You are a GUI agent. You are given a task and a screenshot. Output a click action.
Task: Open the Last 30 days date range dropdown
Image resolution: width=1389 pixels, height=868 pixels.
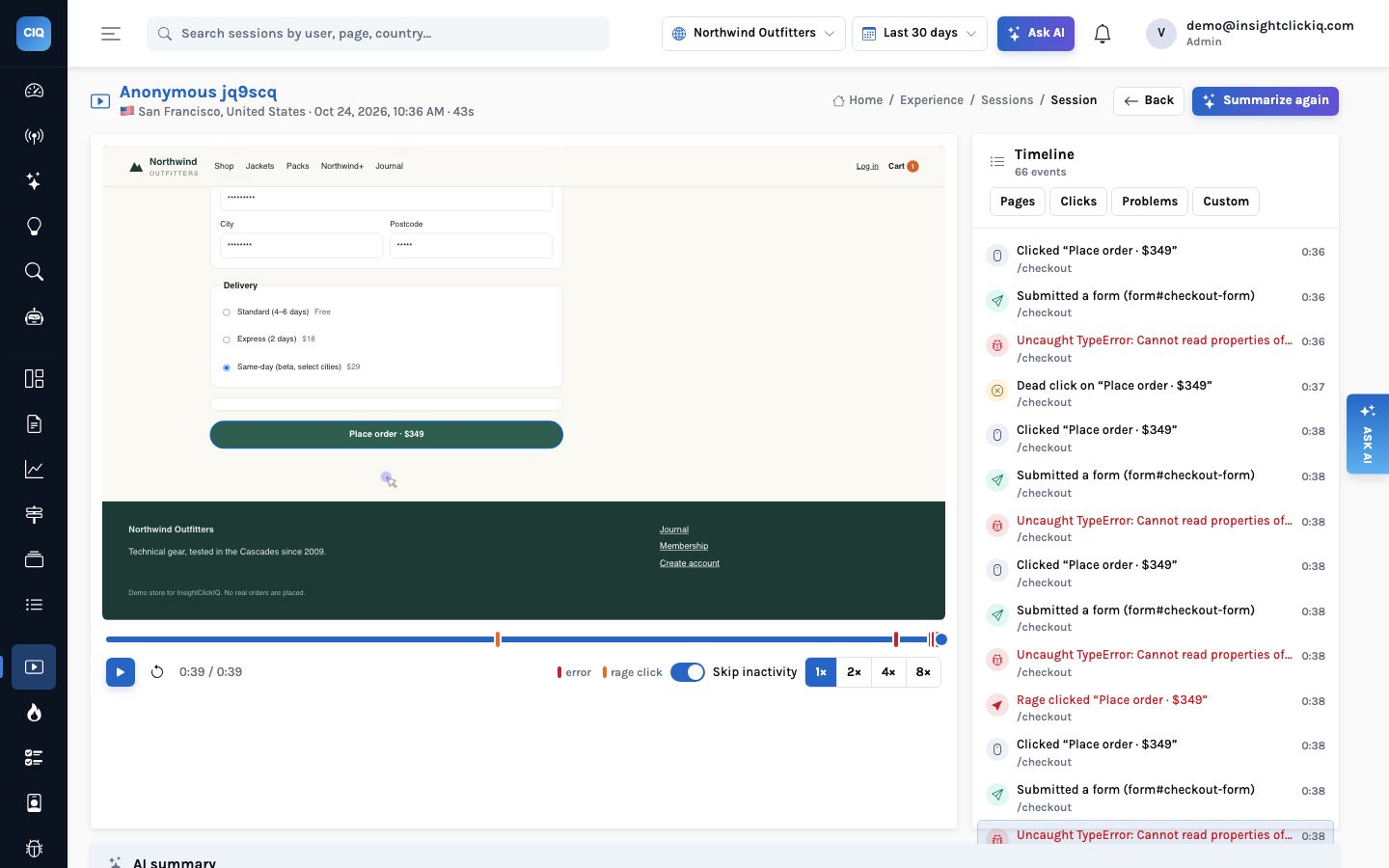point(920,33)
